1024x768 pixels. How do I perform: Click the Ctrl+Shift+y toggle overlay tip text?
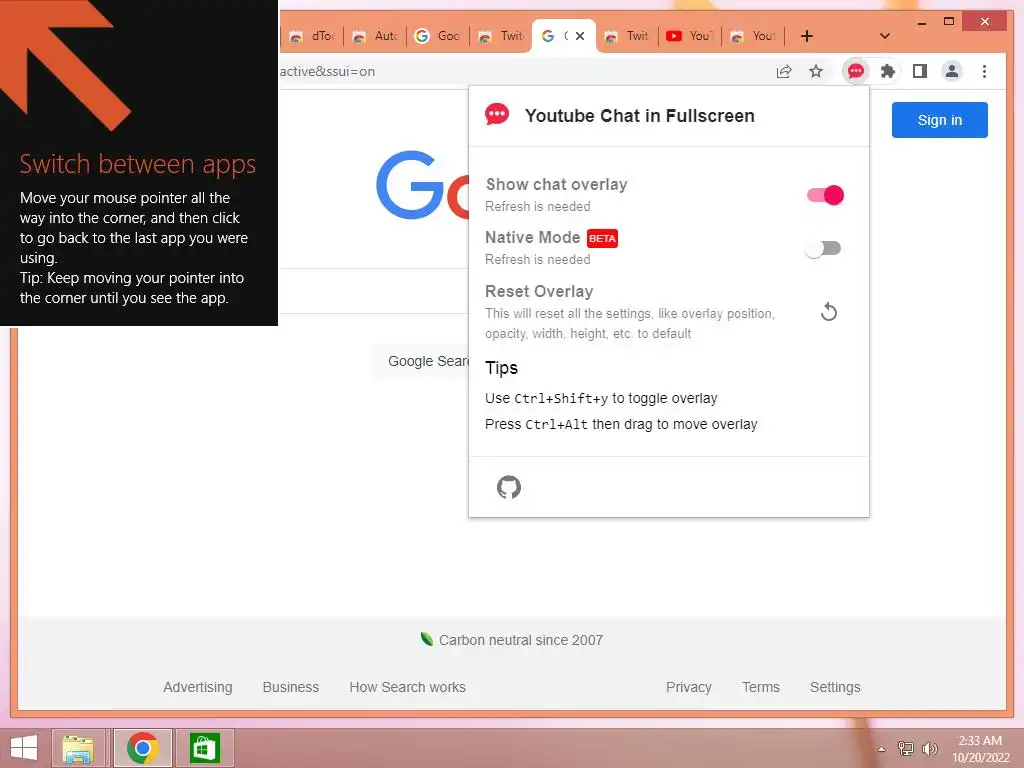601,398
